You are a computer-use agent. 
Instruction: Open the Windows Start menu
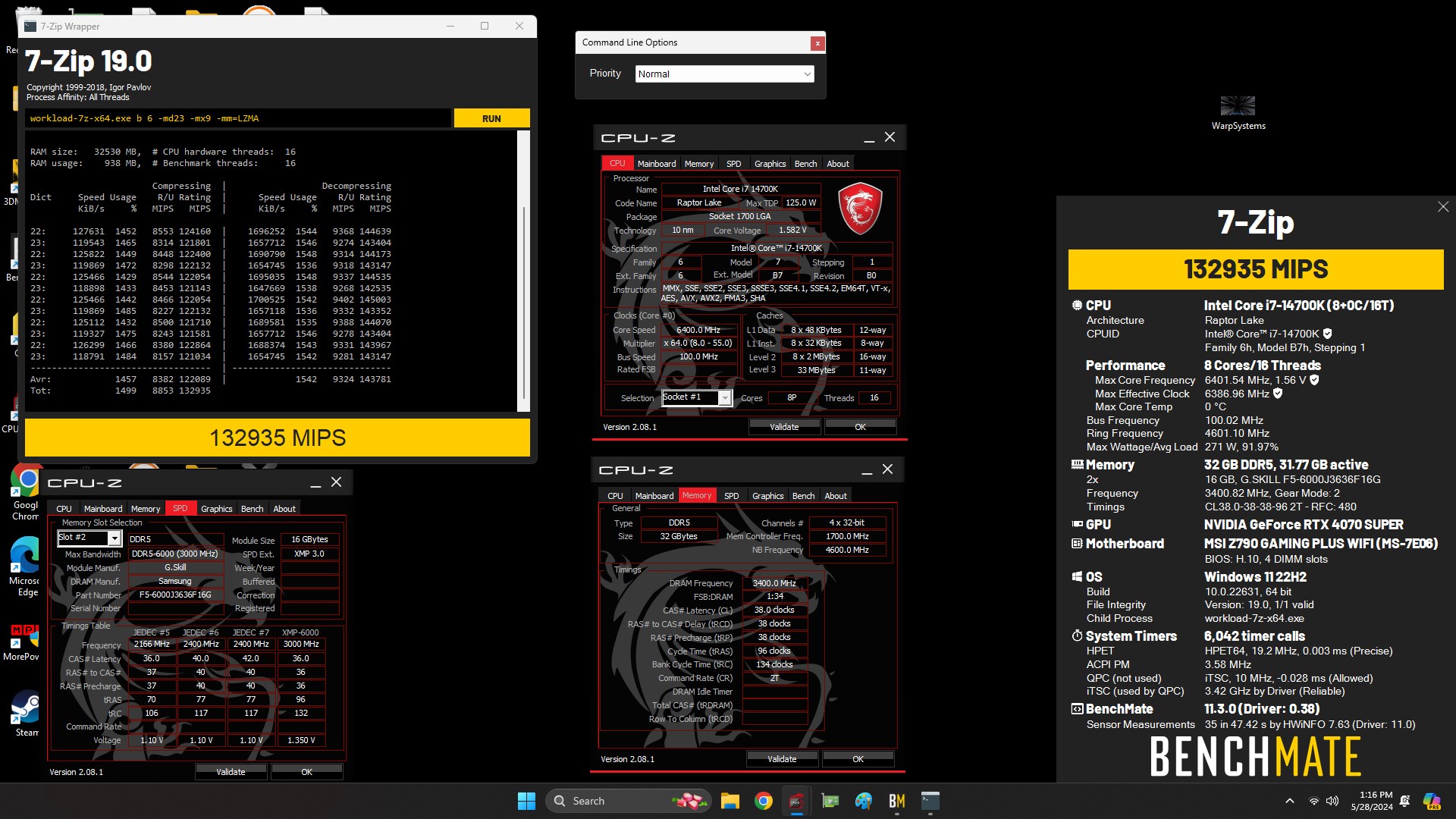pos(526,801)
